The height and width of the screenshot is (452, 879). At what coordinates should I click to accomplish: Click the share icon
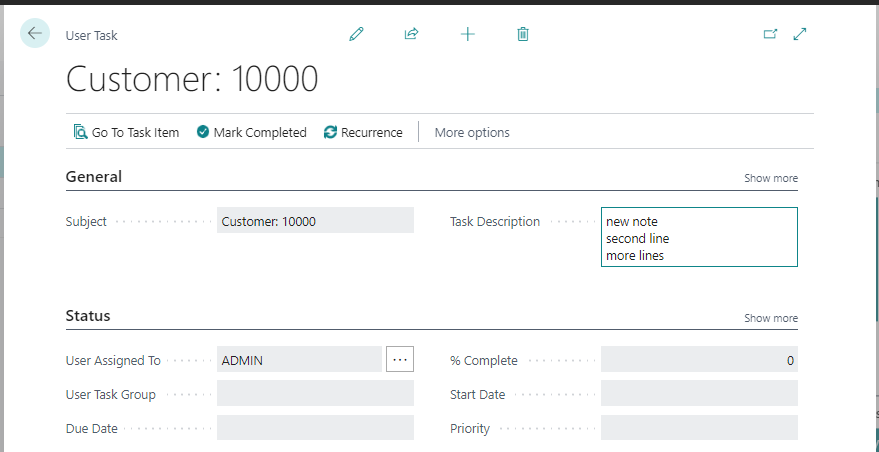[x=411, y=34]
